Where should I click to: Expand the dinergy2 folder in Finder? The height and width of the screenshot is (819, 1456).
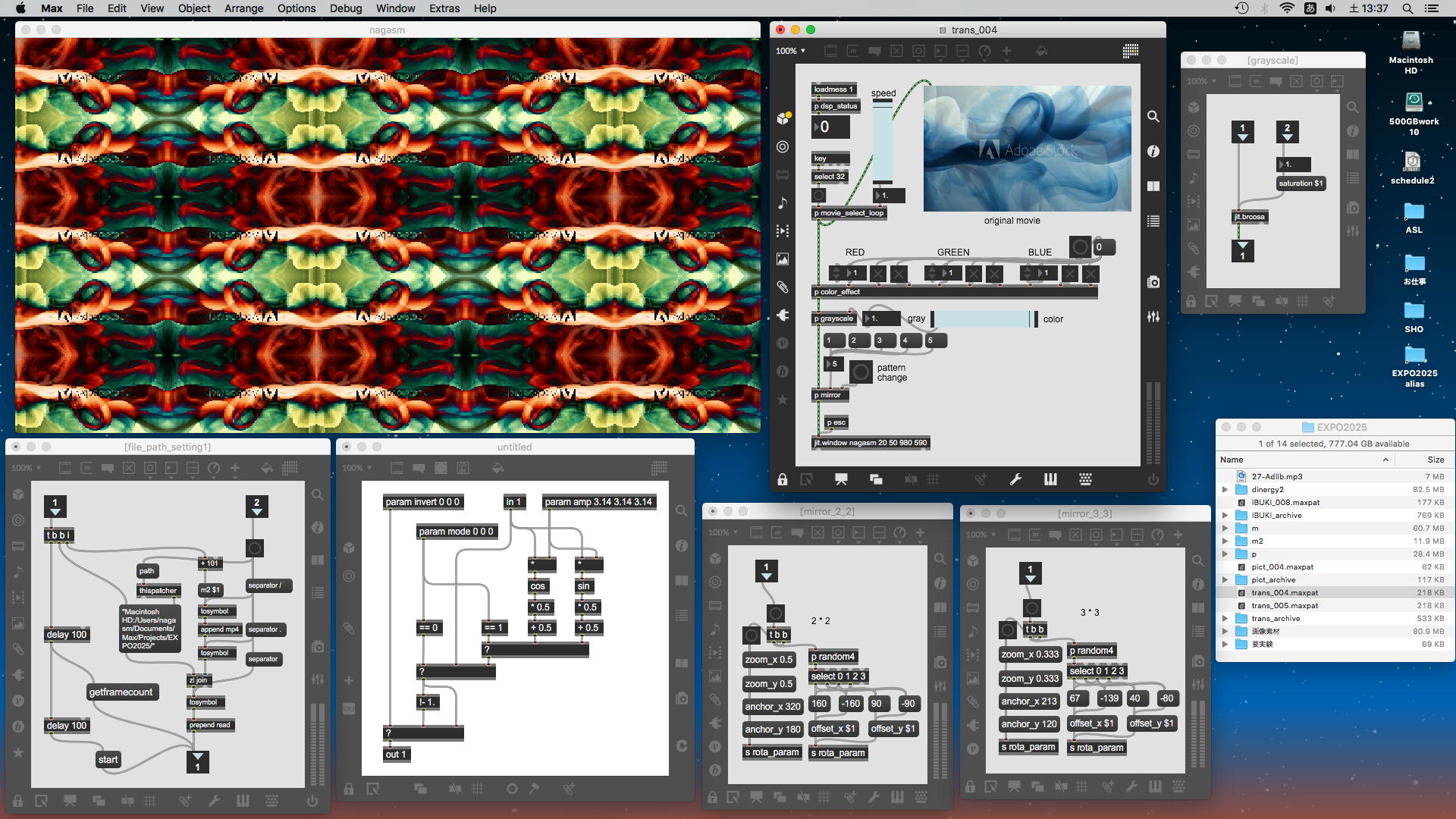pos(1225,490)
